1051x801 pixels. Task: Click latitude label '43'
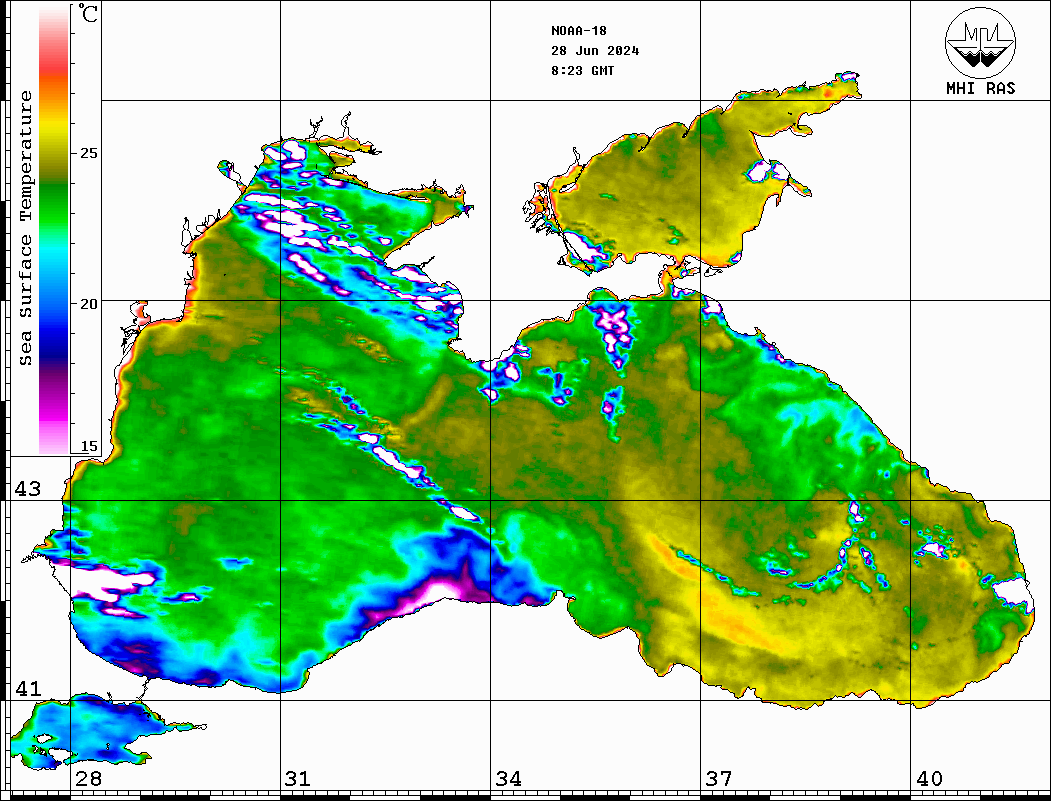click(x=28, y=489)
